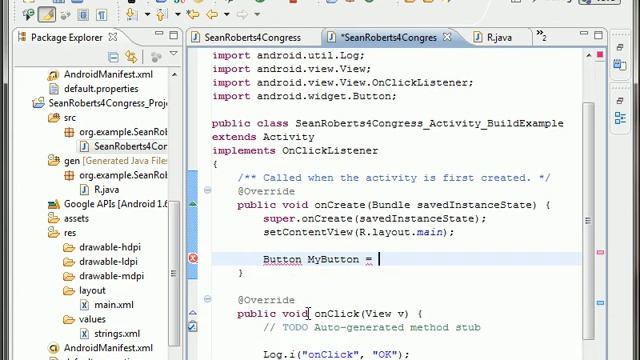The width and height of the screenshot is (640, 360).
Task: Jump to blue task marker in overview ruler
Action: (x=600, y=303)
